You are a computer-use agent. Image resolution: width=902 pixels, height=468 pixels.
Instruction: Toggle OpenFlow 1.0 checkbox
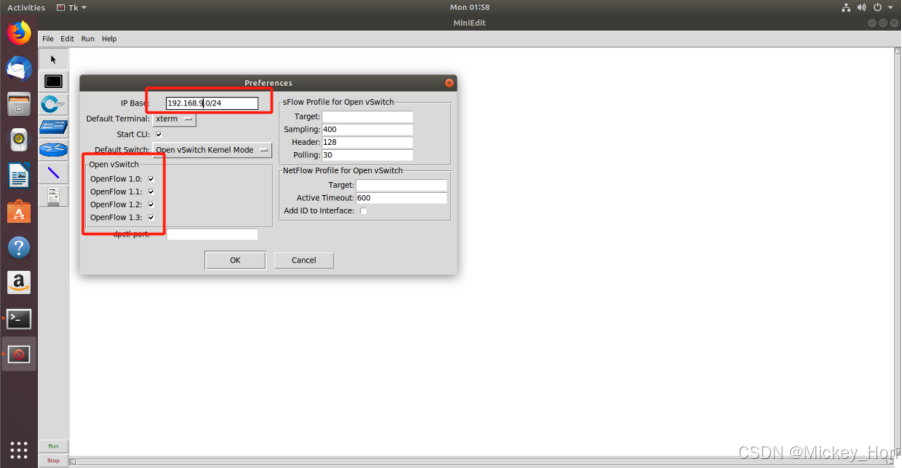[151, 179]
